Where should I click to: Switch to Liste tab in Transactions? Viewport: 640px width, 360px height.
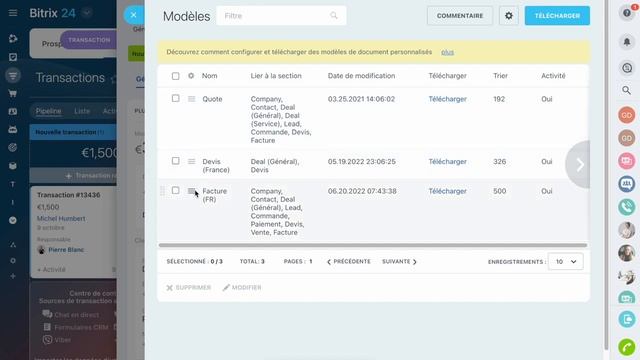(x=82, y=111)
